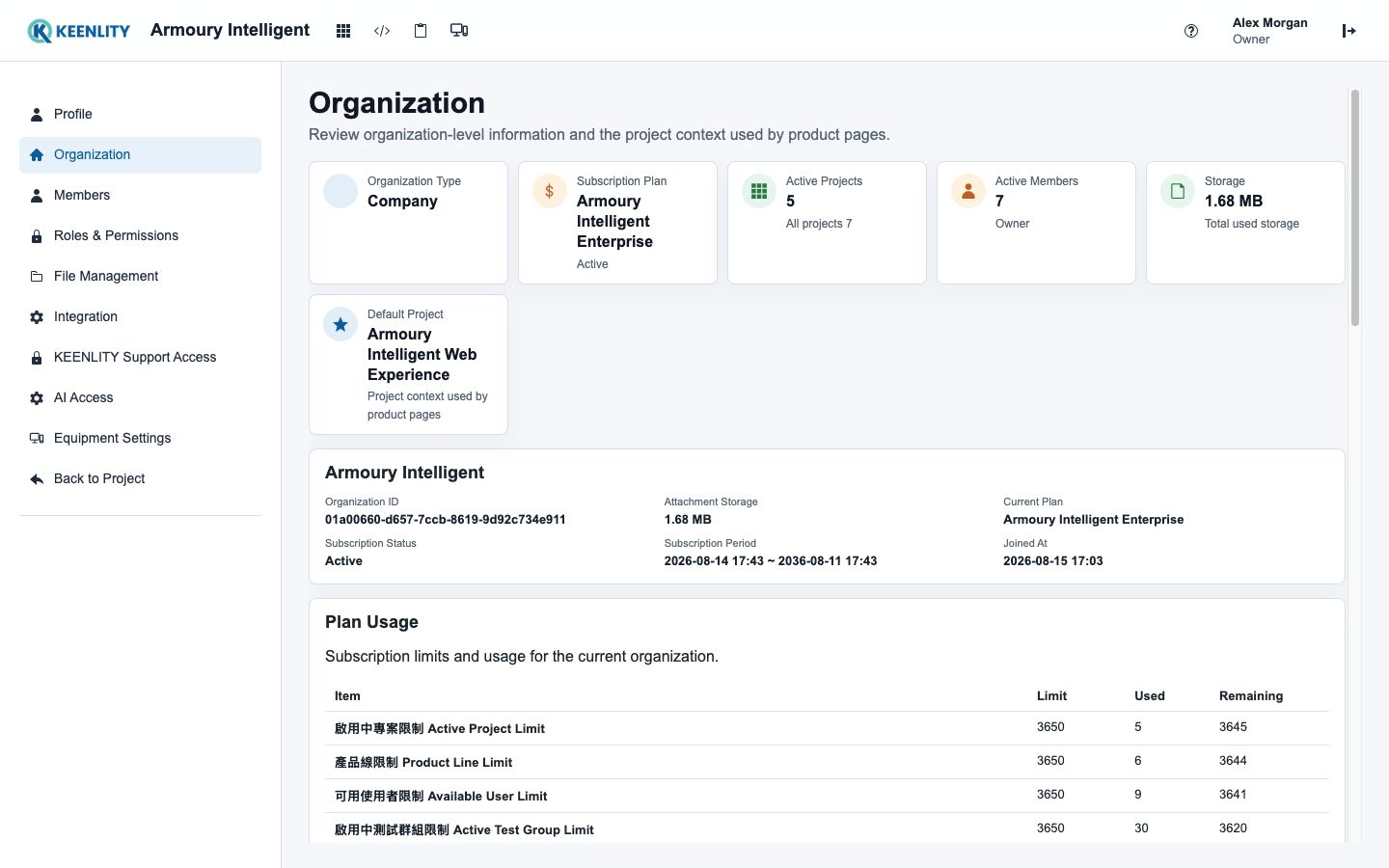The height and width of the screenshot is (868, 1389).
Task: Click the Limit column header
Action: pyautogui.click(x=1051, y=696)
